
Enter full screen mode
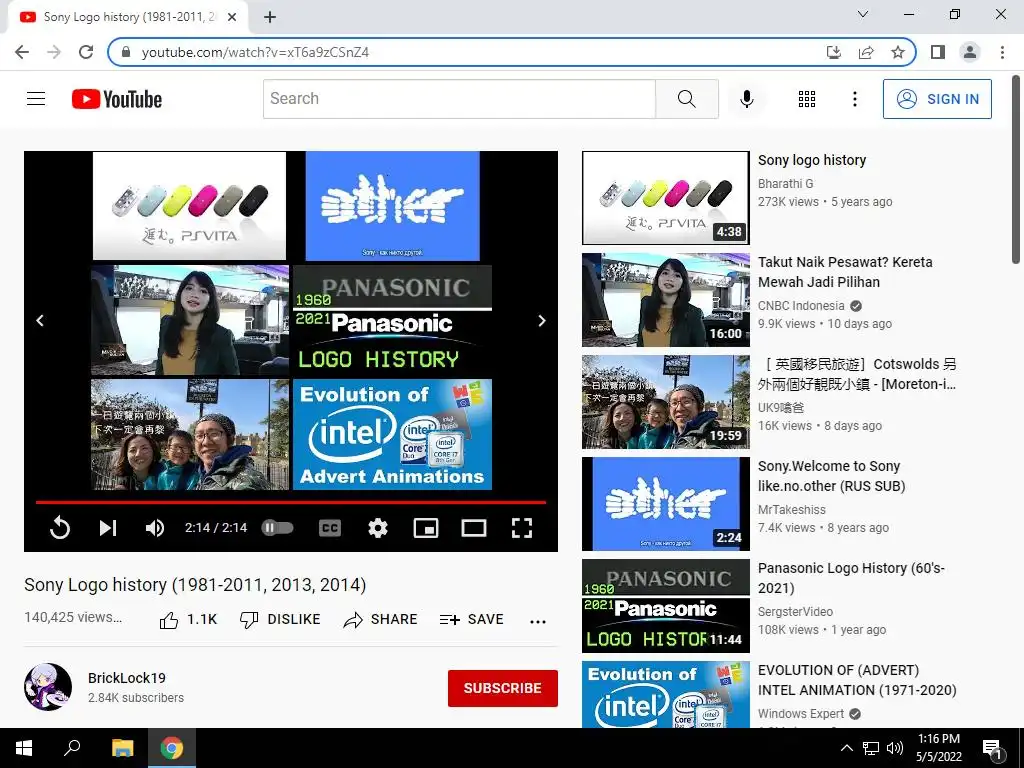[x=521, y=528]
